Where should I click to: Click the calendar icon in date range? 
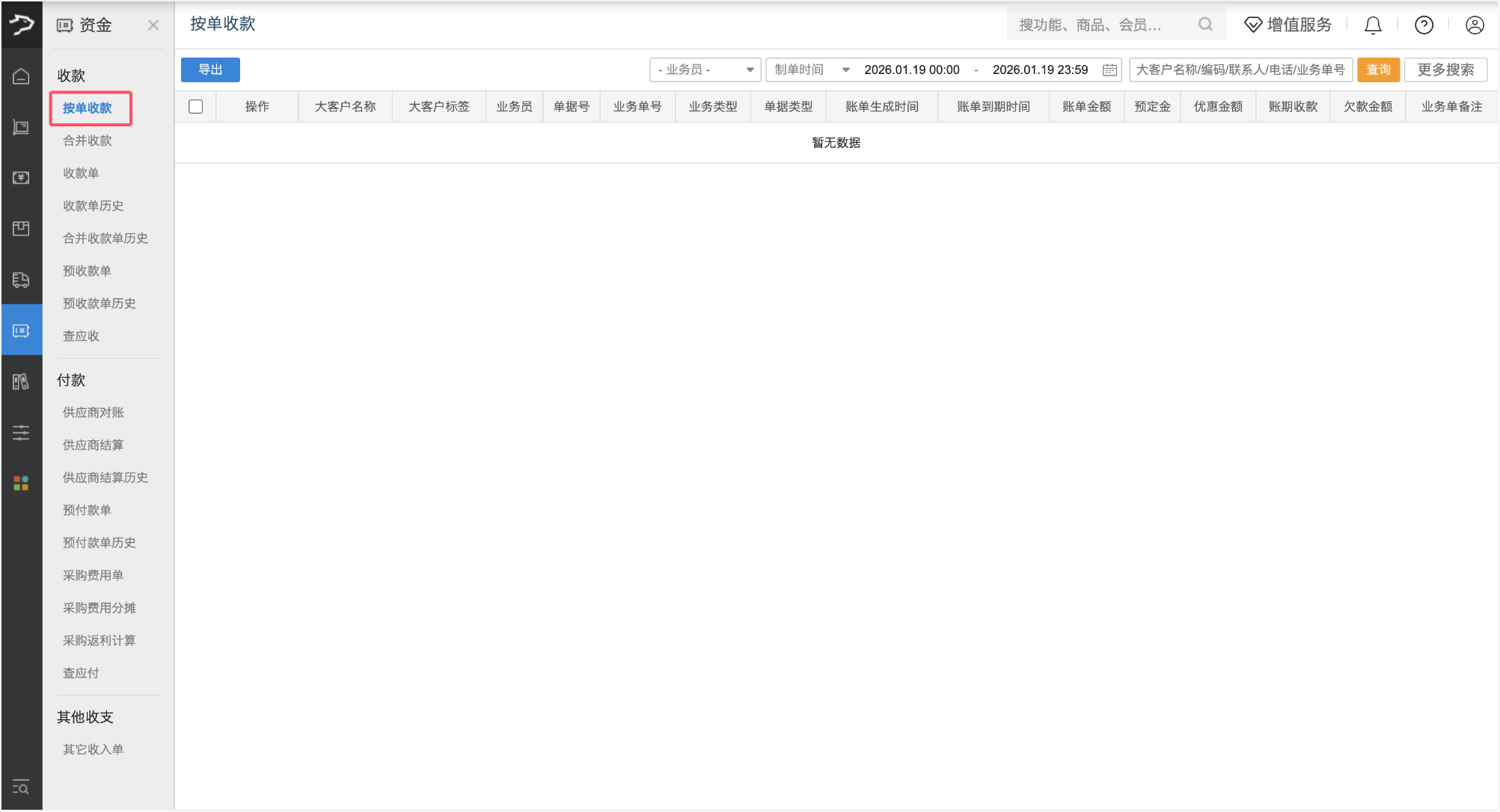(1109, 70)
